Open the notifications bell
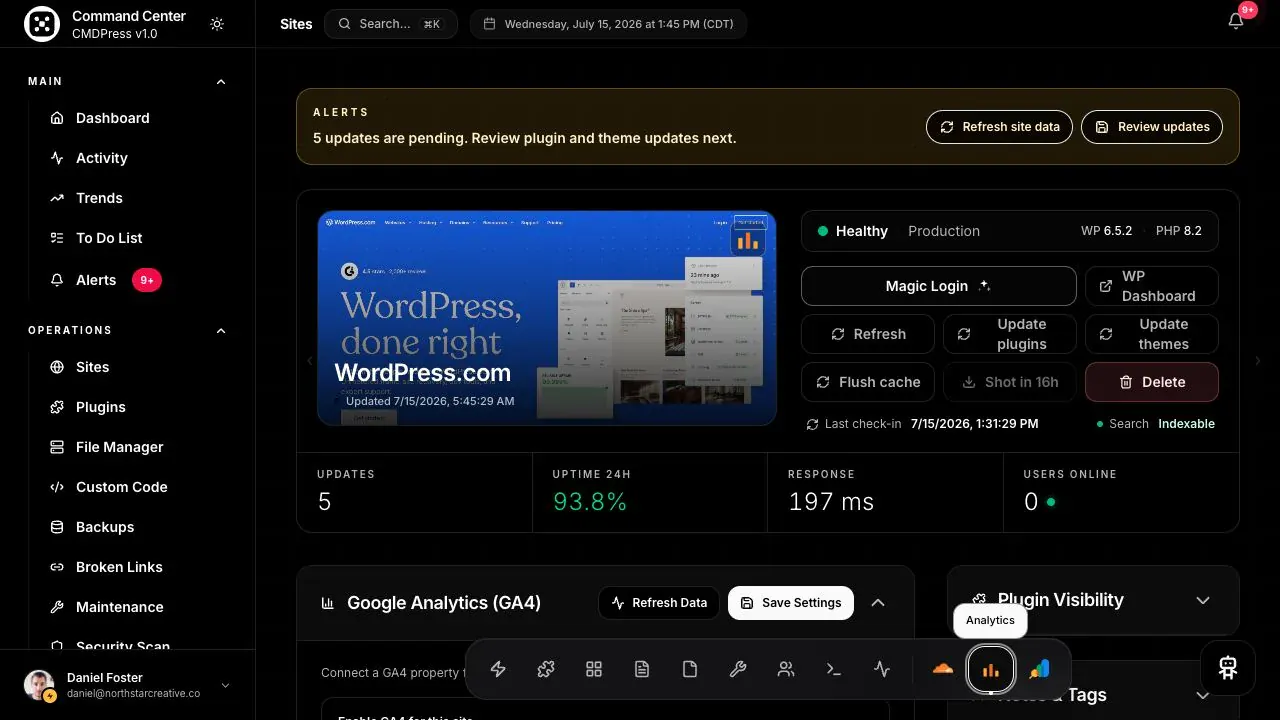Image resolution: width=1280 pixels, height=720 pixels. coord(1236,22)
